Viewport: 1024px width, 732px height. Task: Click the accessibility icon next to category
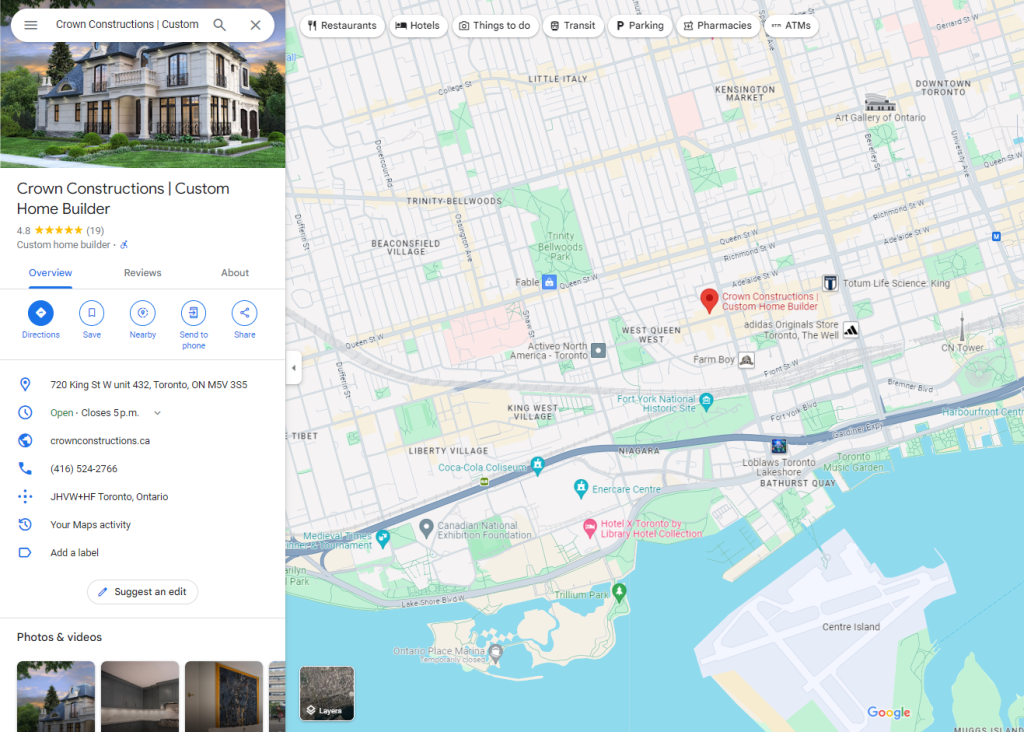tap(124, 244)
